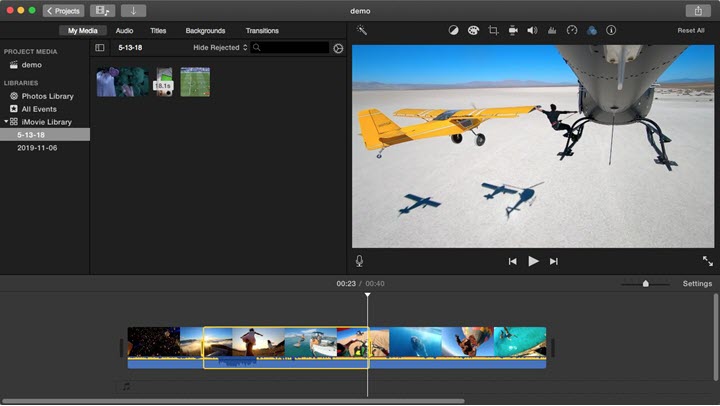Open the speed speedometer tool
Screen dimensions: 720x406
click(x=572, y=31)
